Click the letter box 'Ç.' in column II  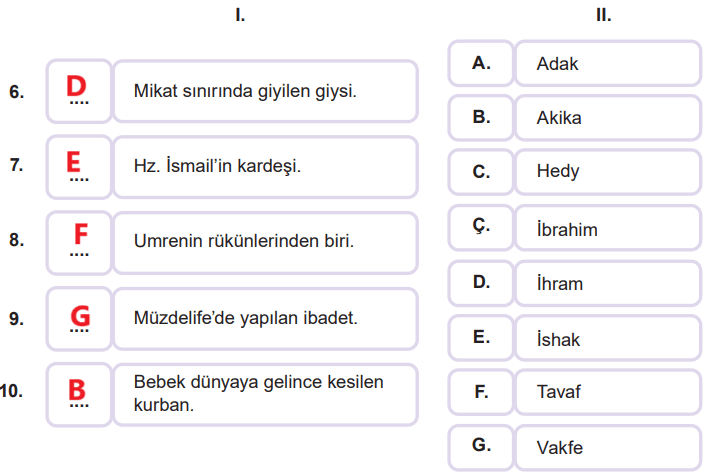(481, 227)
